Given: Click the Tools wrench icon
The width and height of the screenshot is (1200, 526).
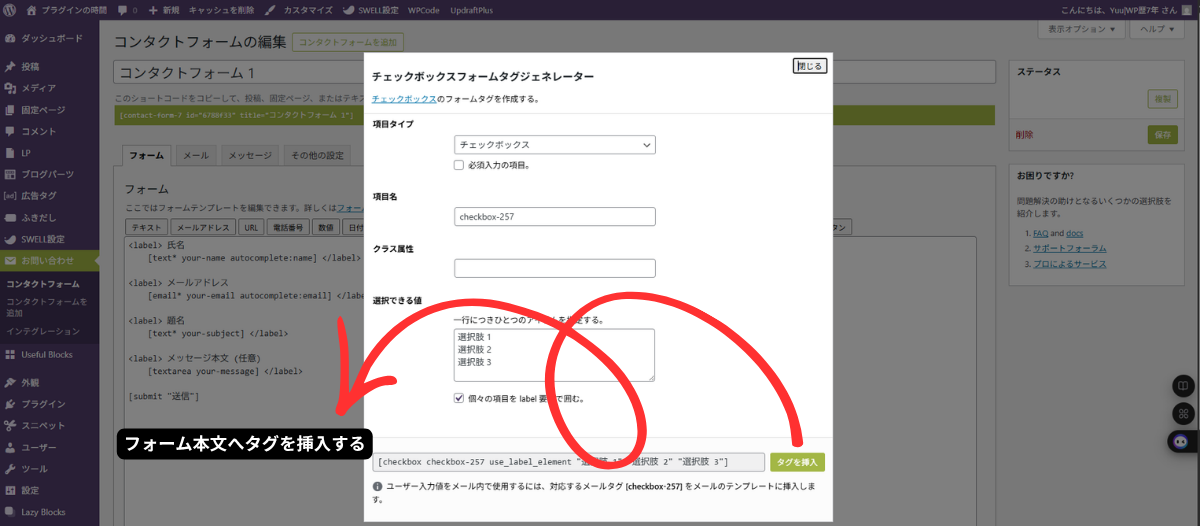Looking at the screenshot, I should (x=10, y=469).
